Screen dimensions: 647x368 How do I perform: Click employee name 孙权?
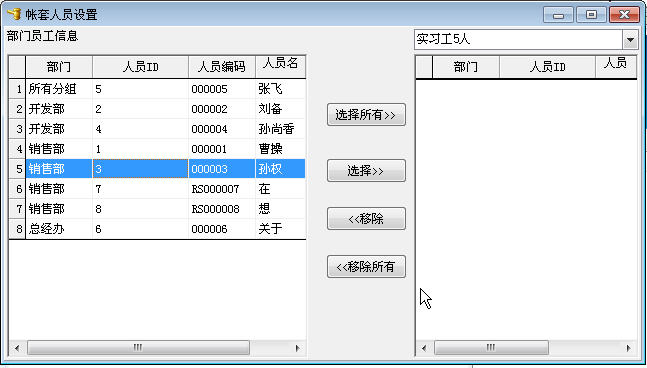[281, 169]
